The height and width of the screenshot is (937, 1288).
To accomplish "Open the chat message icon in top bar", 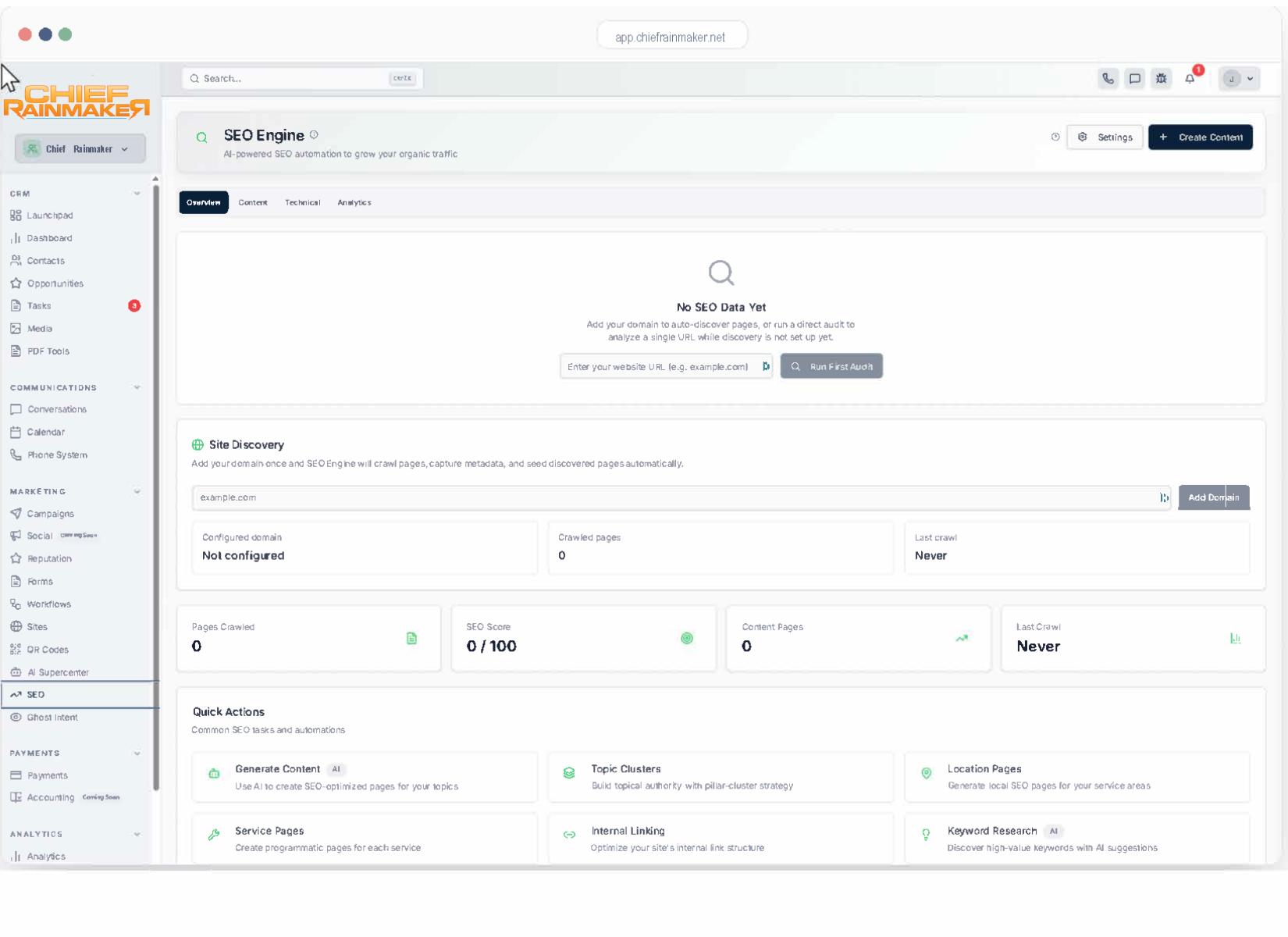I will [x=1134, y=78].
